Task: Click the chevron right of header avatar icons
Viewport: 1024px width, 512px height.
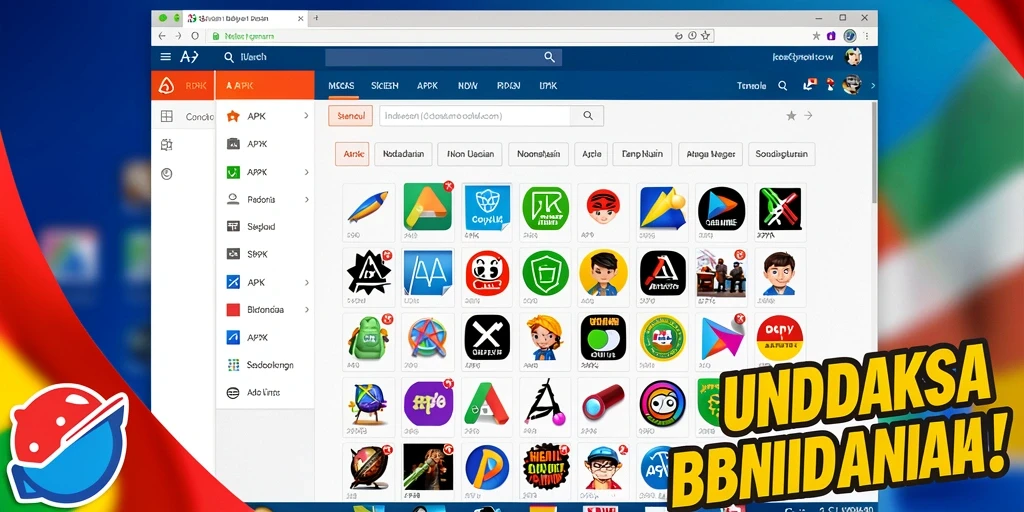Action: pyautogui.click(x=873, y=86)
